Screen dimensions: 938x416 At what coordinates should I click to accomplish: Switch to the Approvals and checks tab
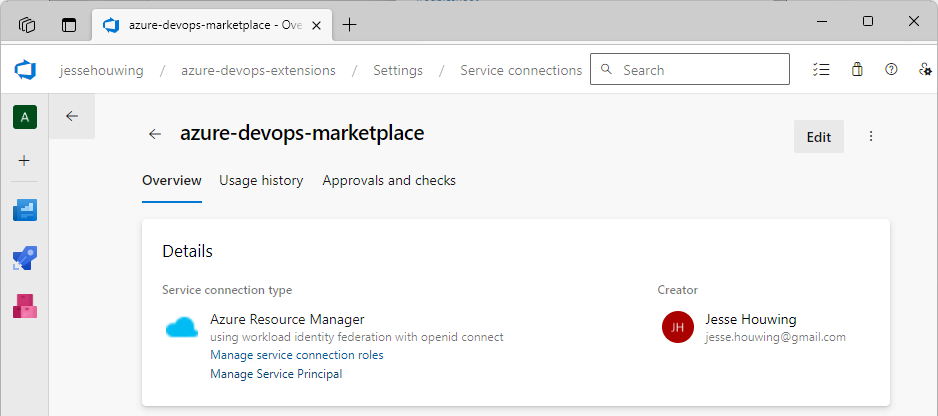click(x=389, y=181)
